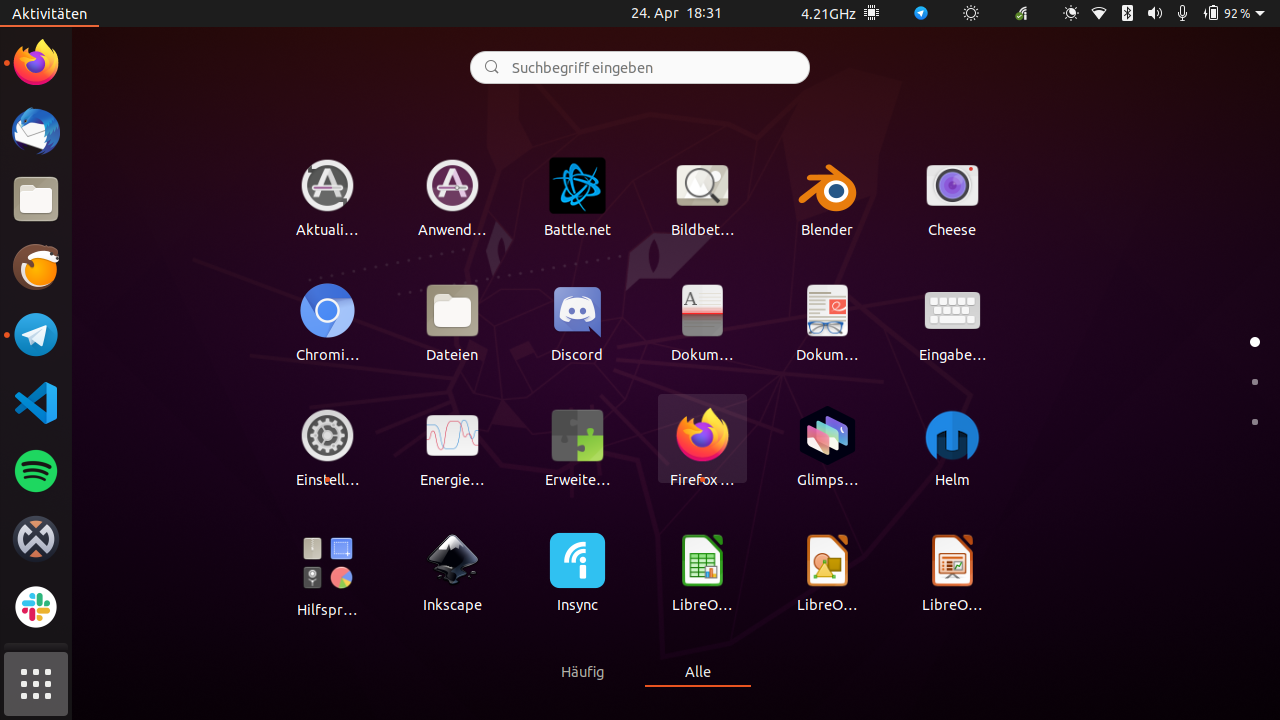This screenshot has width=1280, height=720.
Task: Click the green signal tray indicator
Action: tap(1021, 13)
